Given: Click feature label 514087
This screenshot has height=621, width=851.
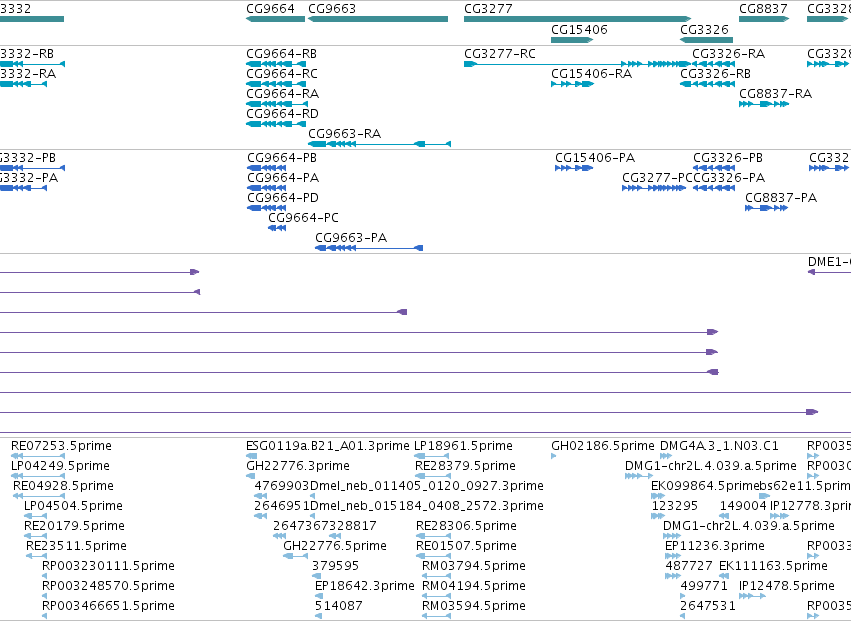Looking at the screenshot, I should [x=339, y=606].
